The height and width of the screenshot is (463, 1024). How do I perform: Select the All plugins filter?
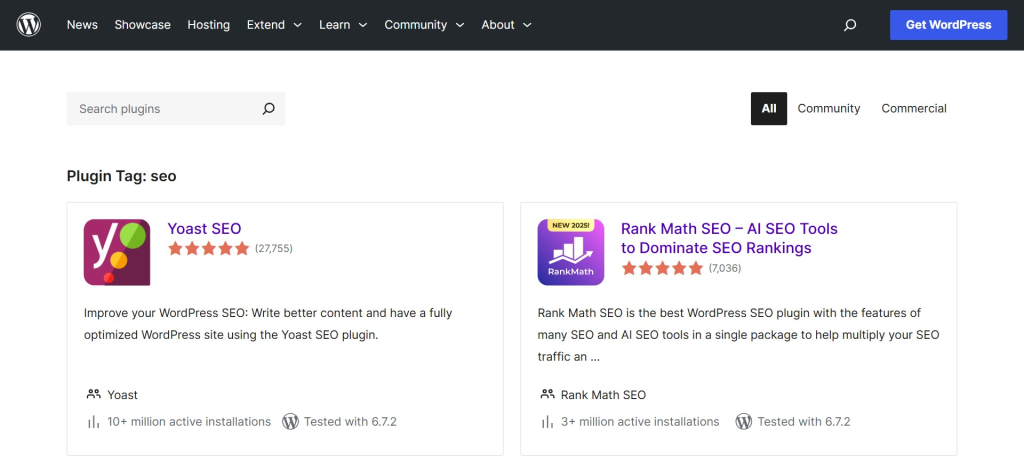tap(769, 108)
